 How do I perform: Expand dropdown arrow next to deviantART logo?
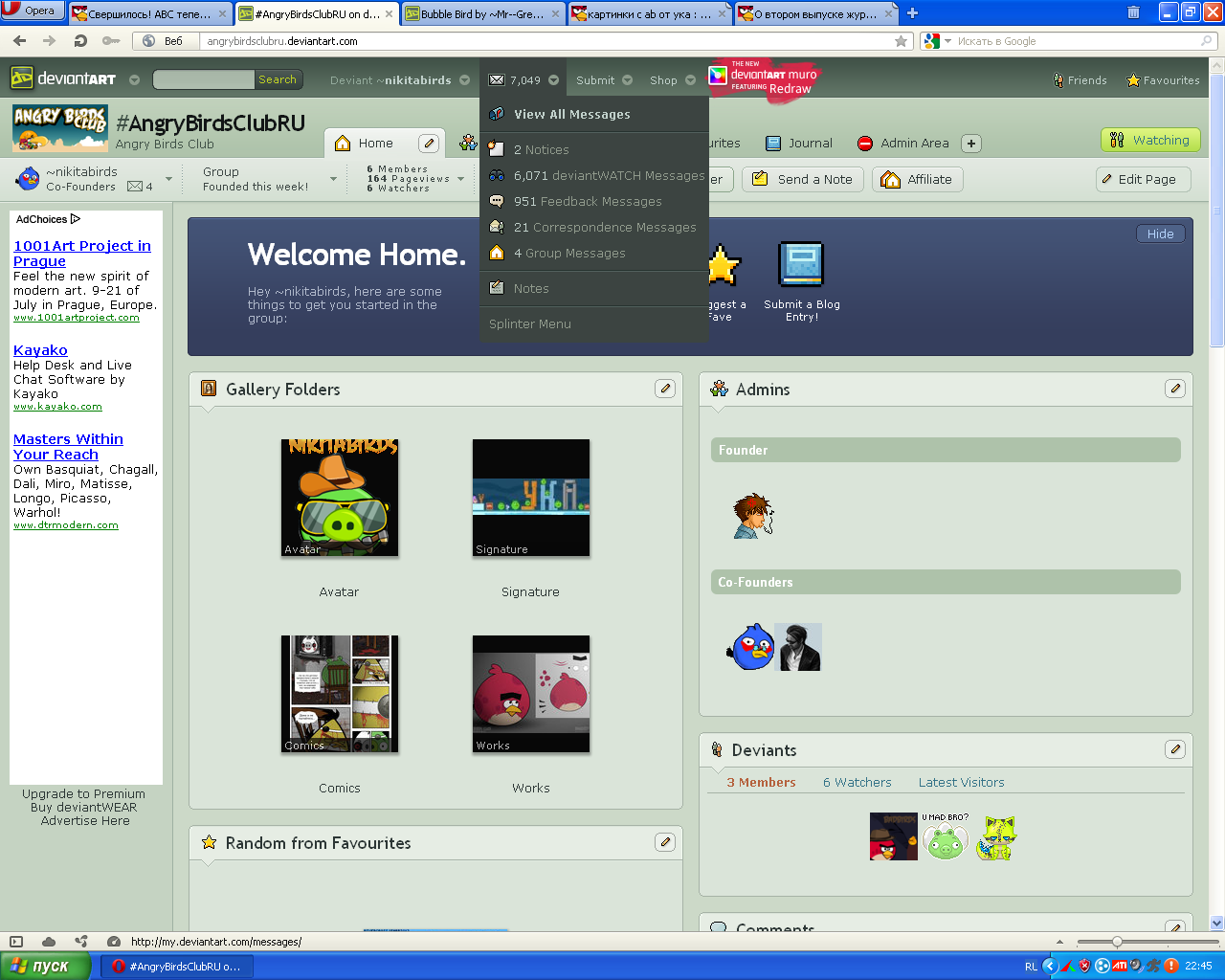pos(134,80)
